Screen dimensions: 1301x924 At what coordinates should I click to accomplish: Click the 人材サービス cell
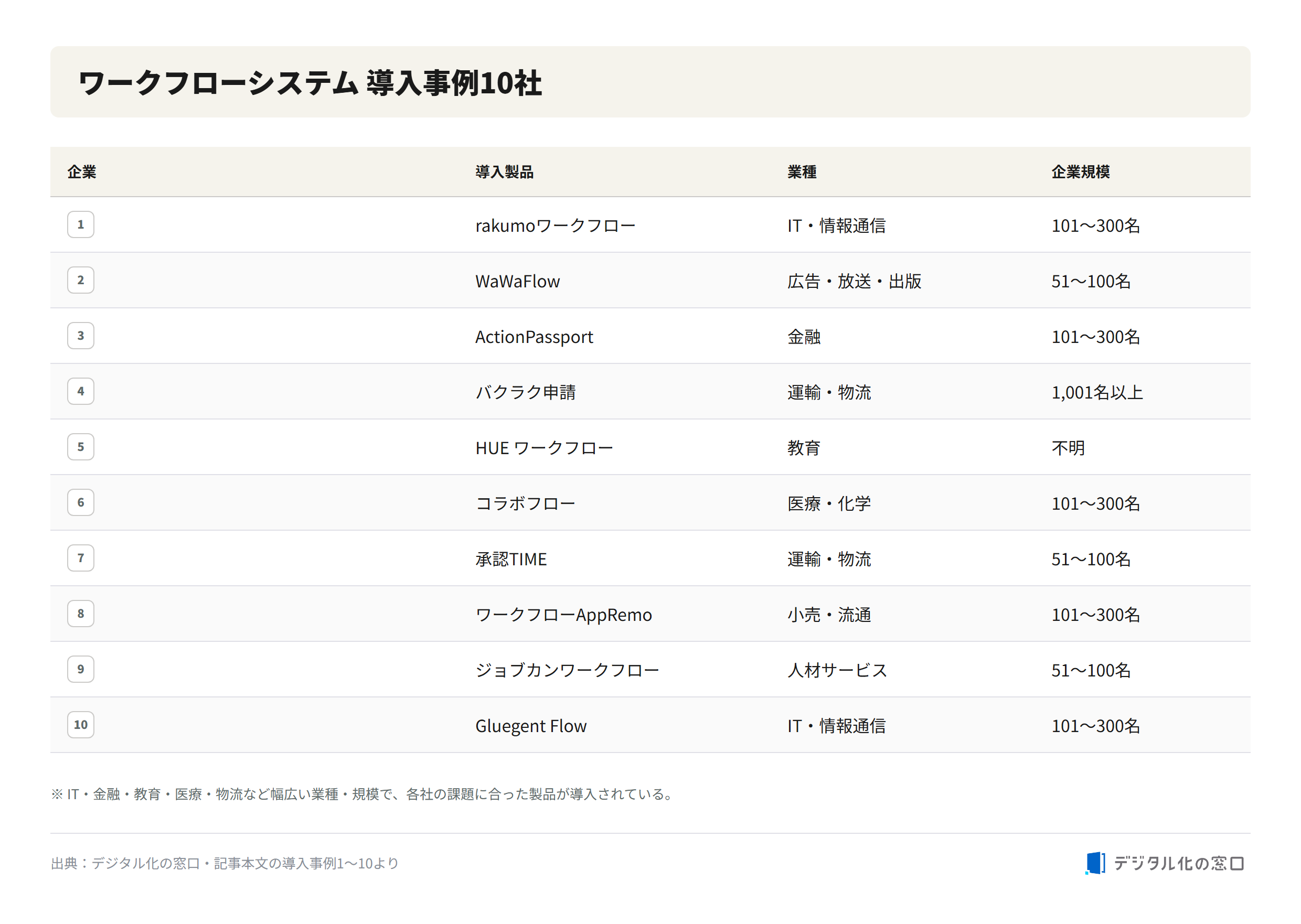pos(837,670)
